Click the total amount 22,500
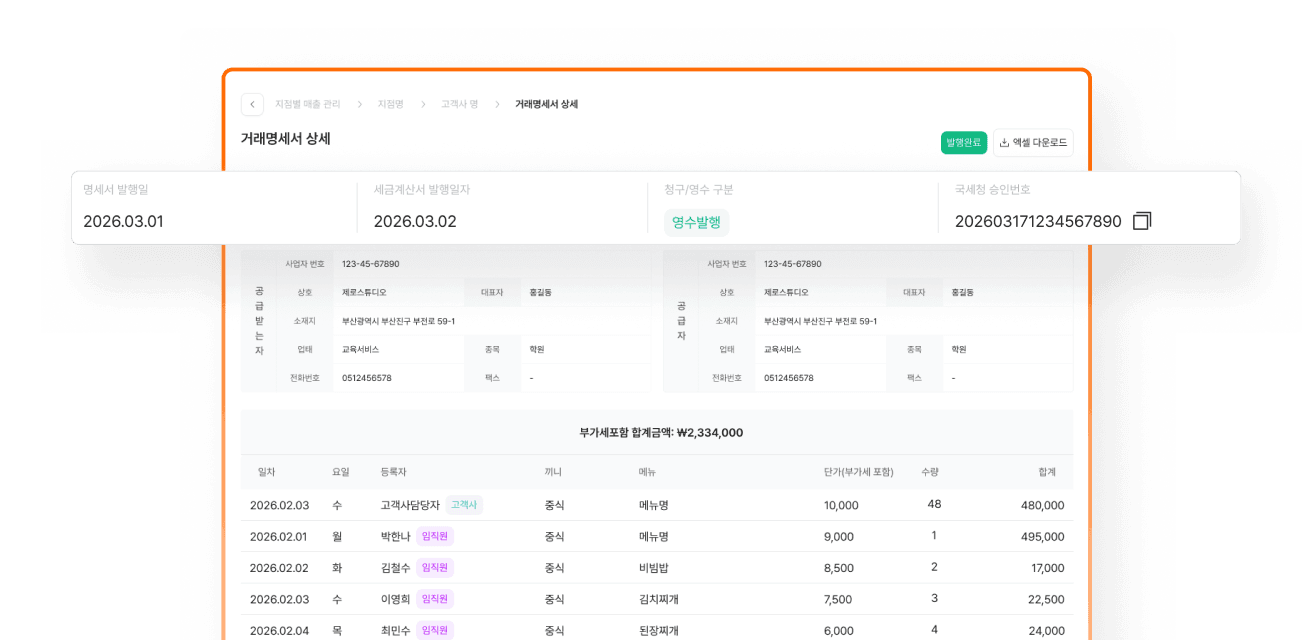The image size is (1312, 640). [1046, 599]
